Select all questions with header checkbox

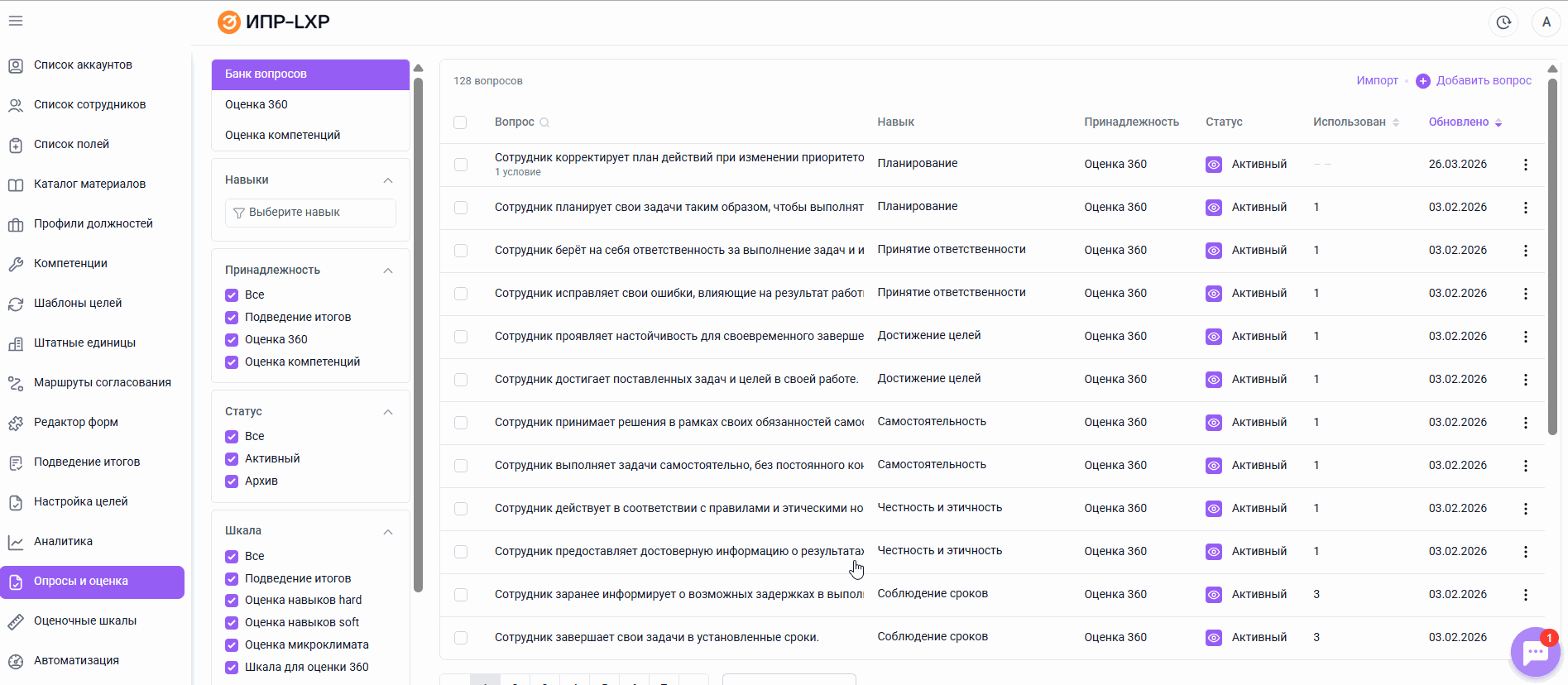(x=461, y=122)
